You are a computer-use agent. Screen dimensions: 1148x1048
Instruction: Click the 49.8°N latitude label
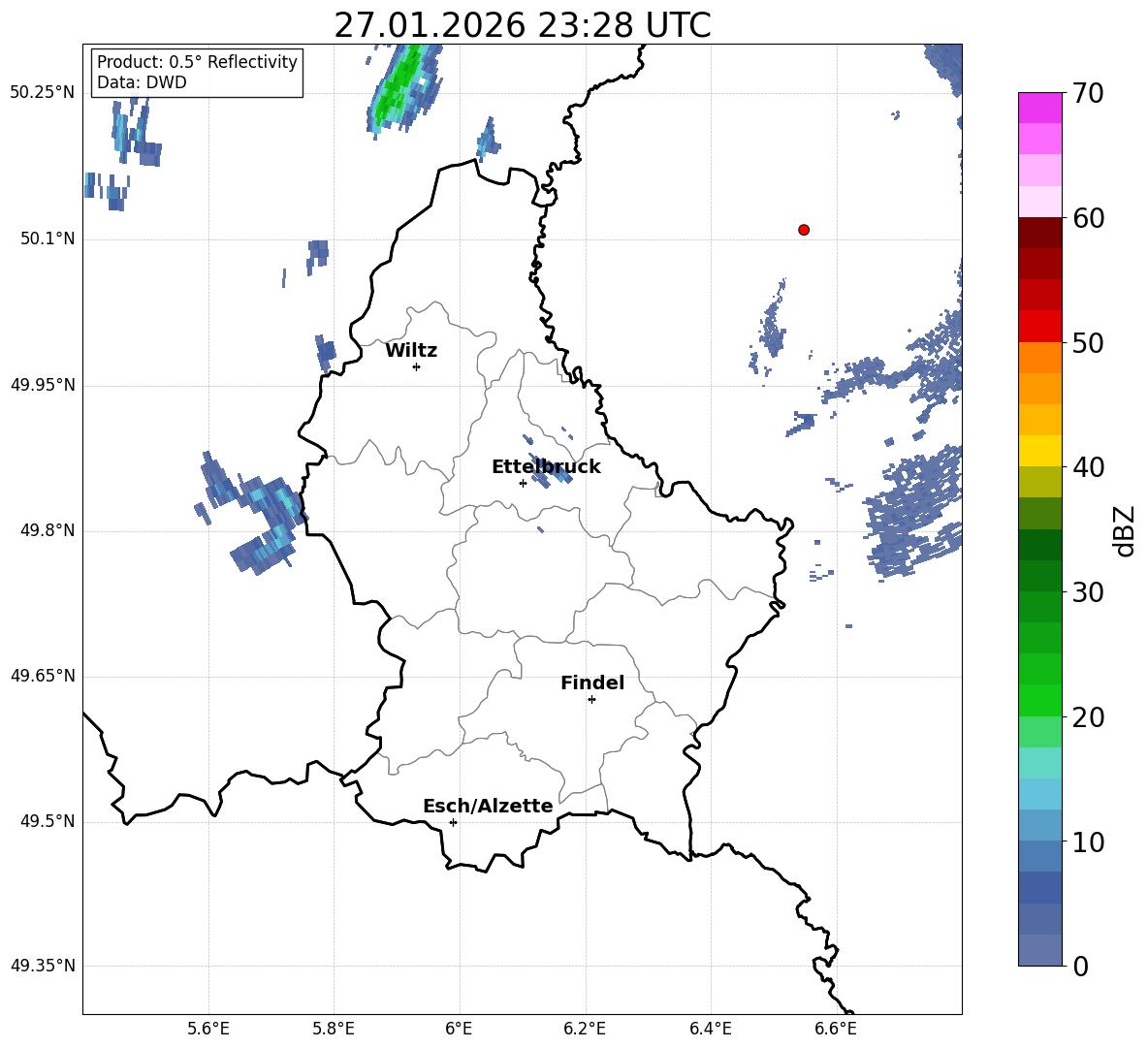click(48, 530)
